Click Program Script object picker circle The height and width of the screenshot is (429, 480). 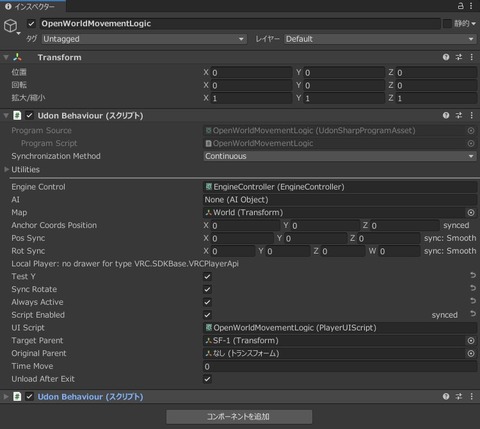tap(471, 143)
